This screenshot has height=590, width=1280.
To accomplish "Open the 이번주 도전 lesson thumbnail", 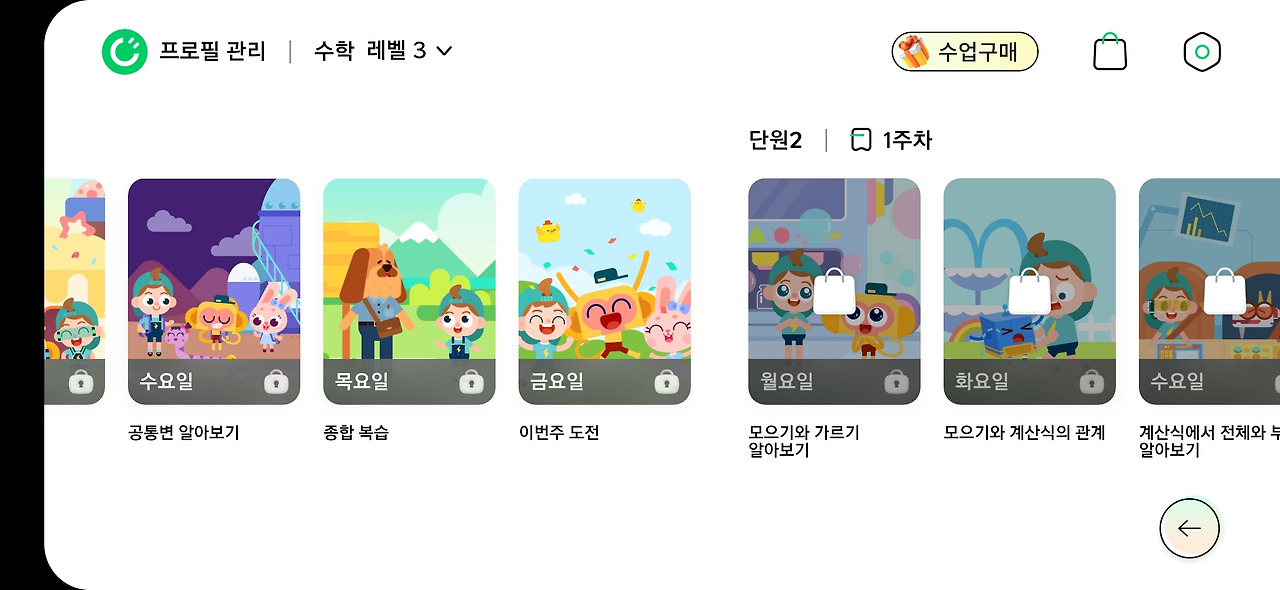I will 604,291.
